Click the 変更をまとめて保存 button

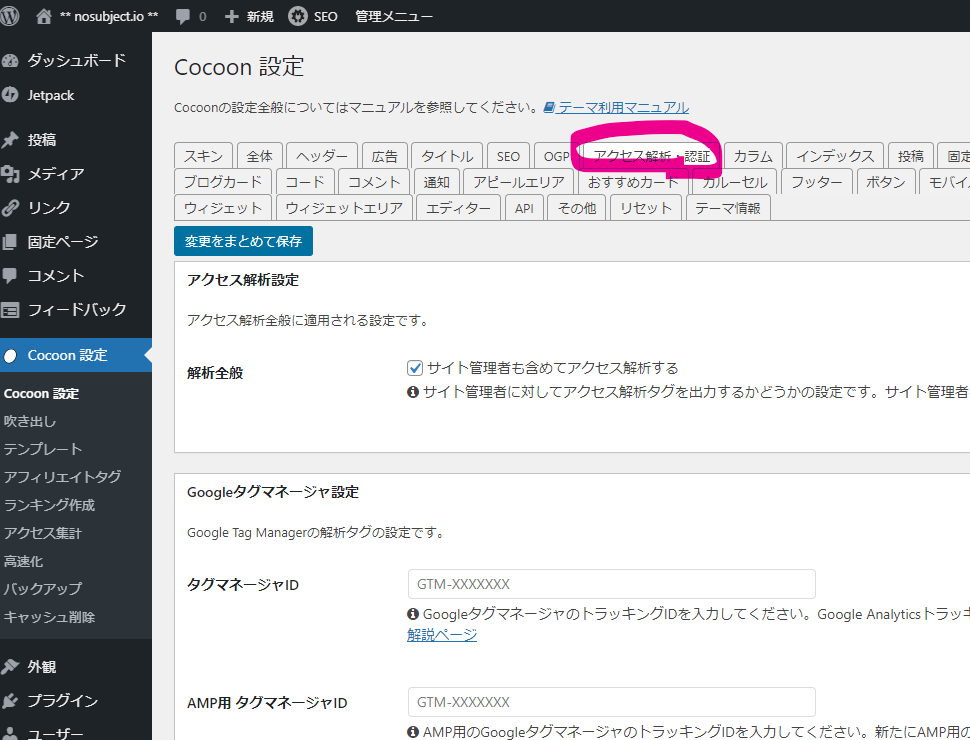(x=243, y=241)
